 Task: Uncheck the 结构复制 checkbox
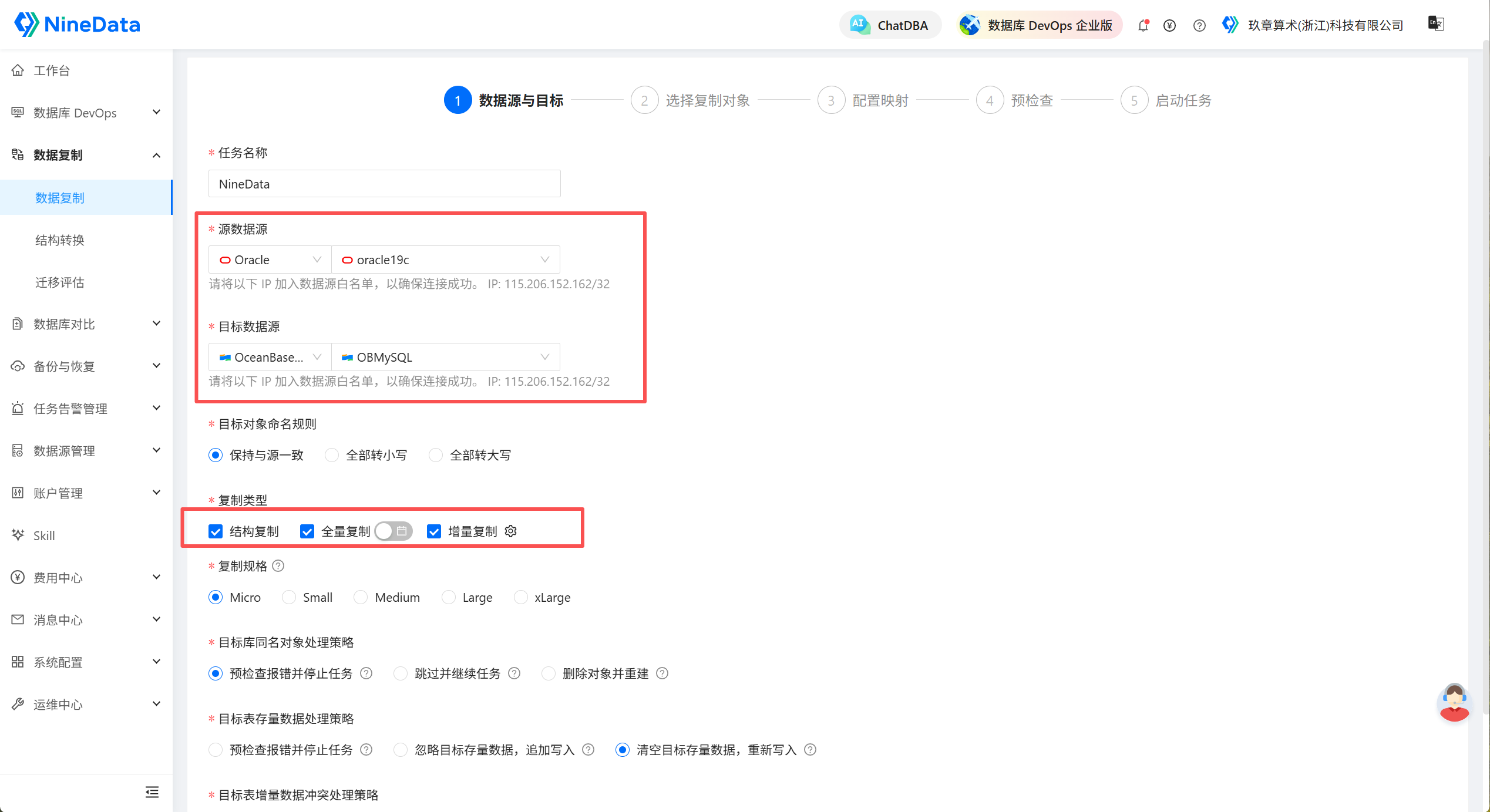click(x=216, y=531)
